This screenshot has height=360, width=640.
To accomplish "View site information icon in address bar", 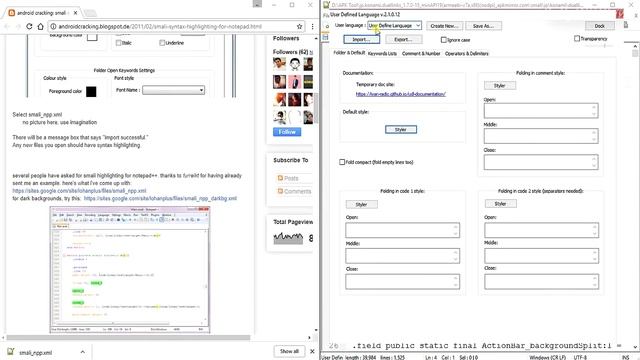I will tap(53, 26).
